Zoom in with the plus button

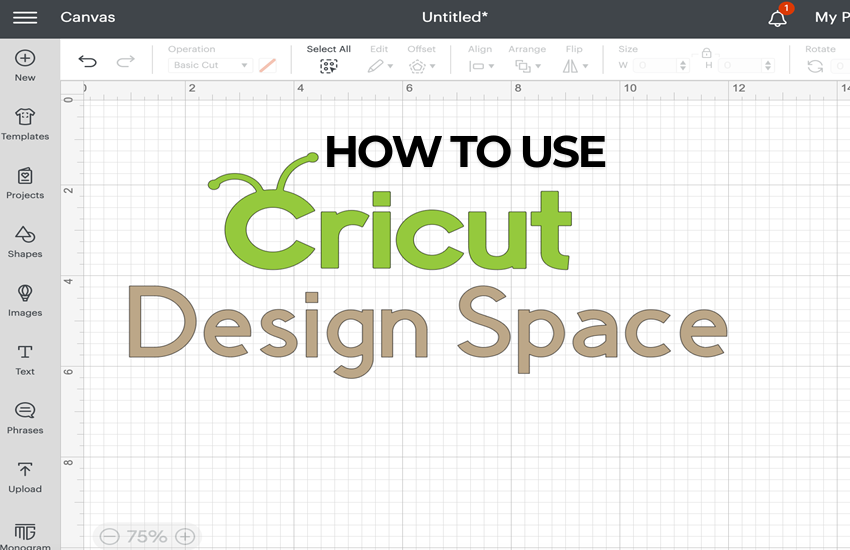click(185, 536)
